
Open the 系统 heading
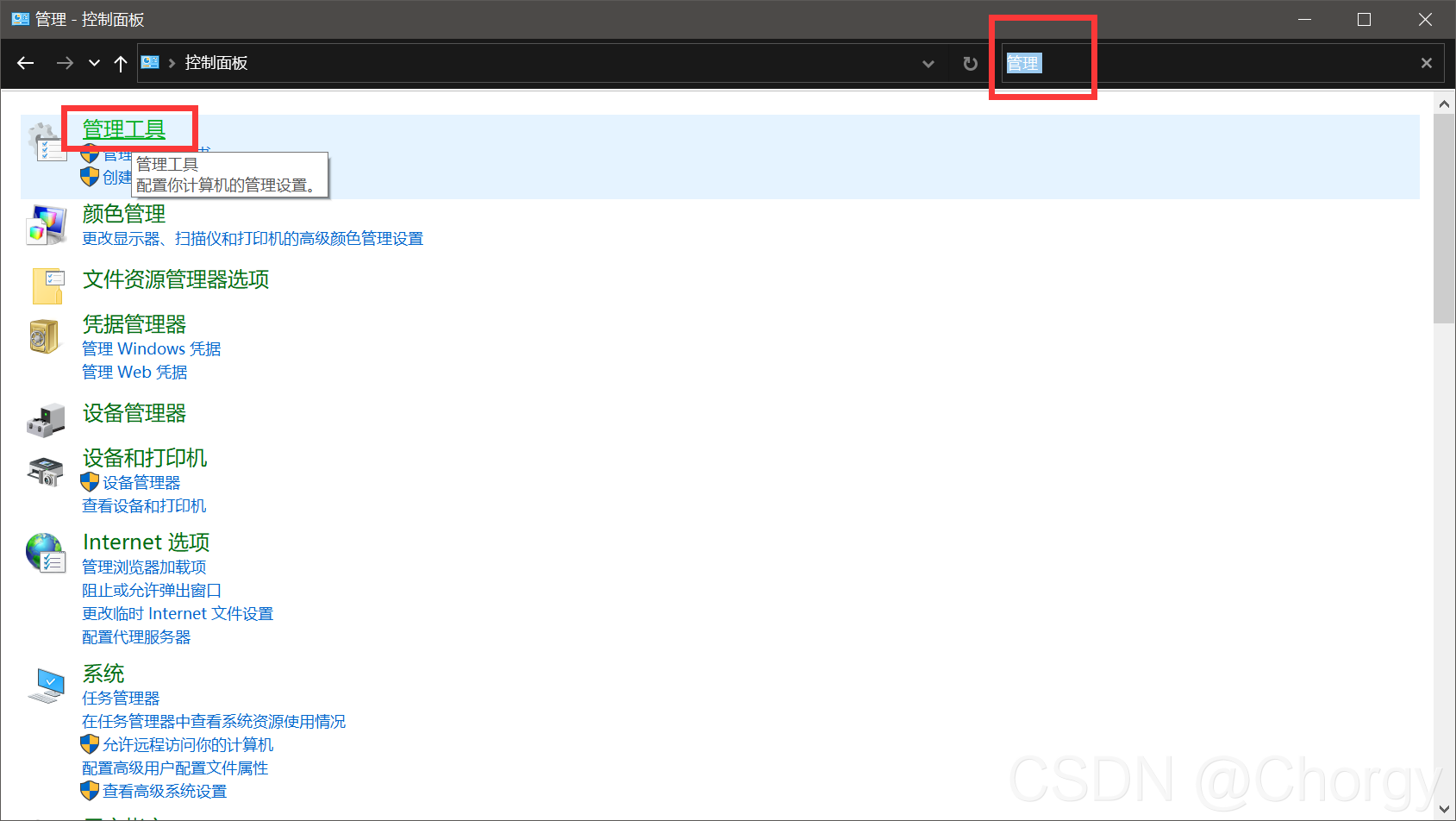103,674
